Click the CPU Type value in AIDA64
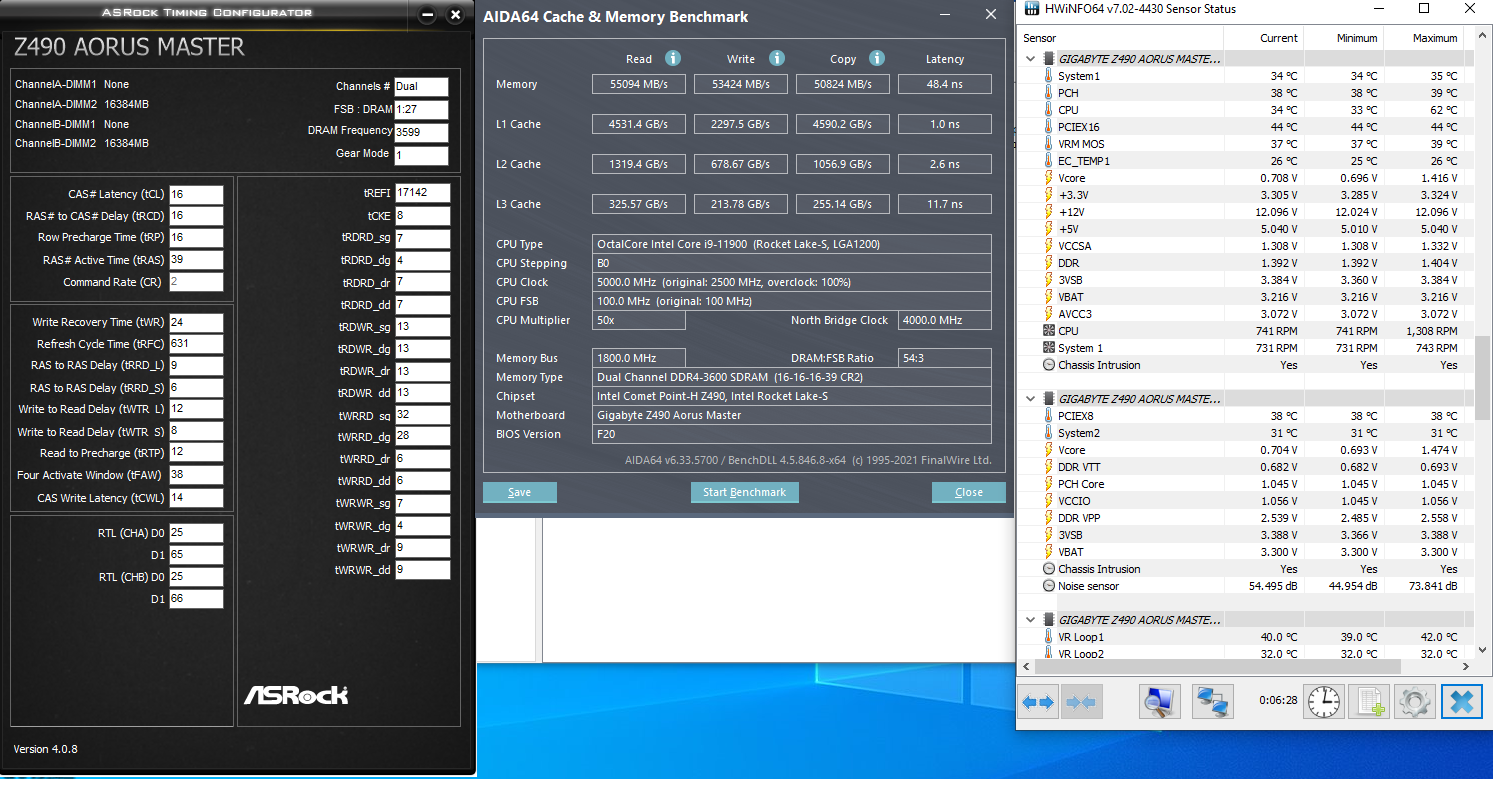The height and width of the screenshot is (788, 1498). [792, 244]
